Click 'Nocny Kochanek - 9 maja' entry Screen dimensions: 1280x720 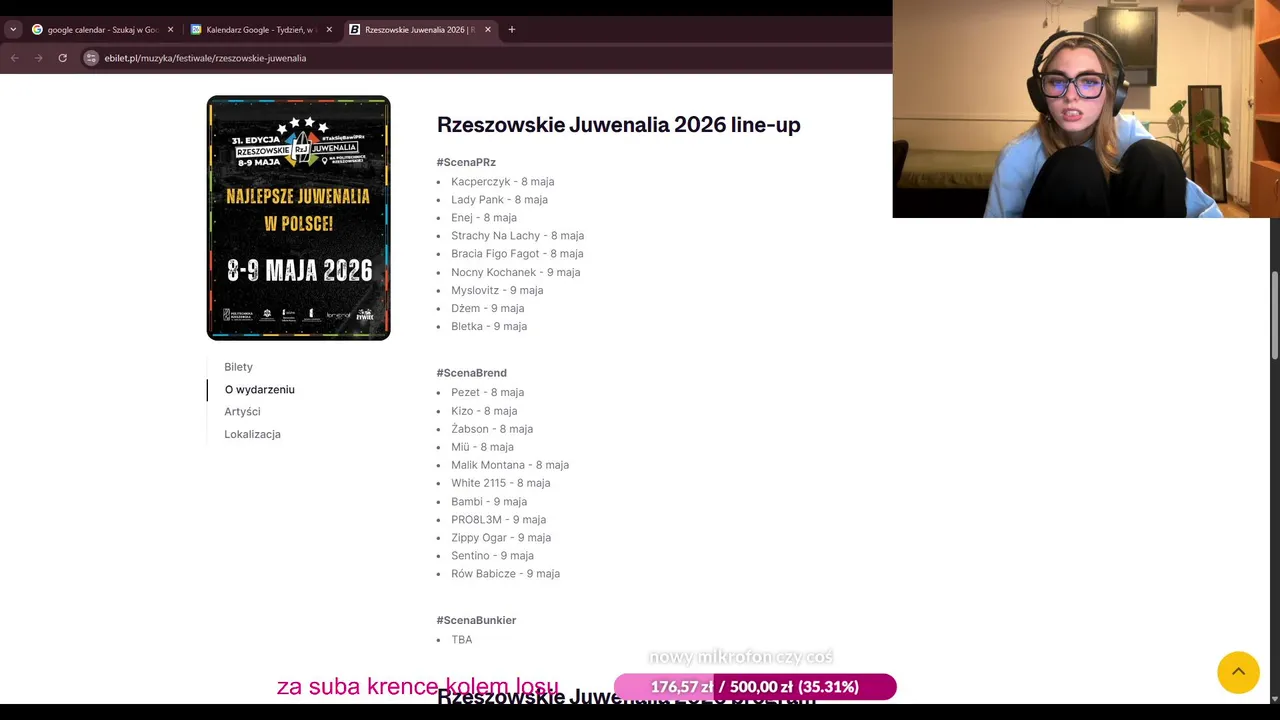[x=515, y=272]
